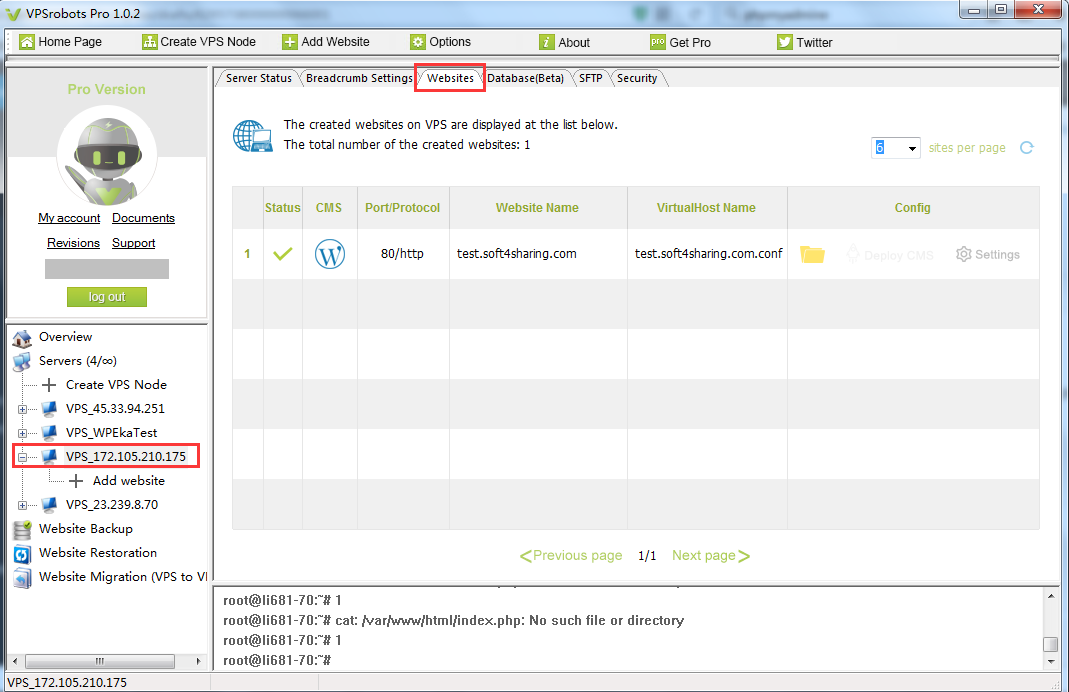Click the WordPress CMS icon in row 1
1069x692 pixels.
329,254
